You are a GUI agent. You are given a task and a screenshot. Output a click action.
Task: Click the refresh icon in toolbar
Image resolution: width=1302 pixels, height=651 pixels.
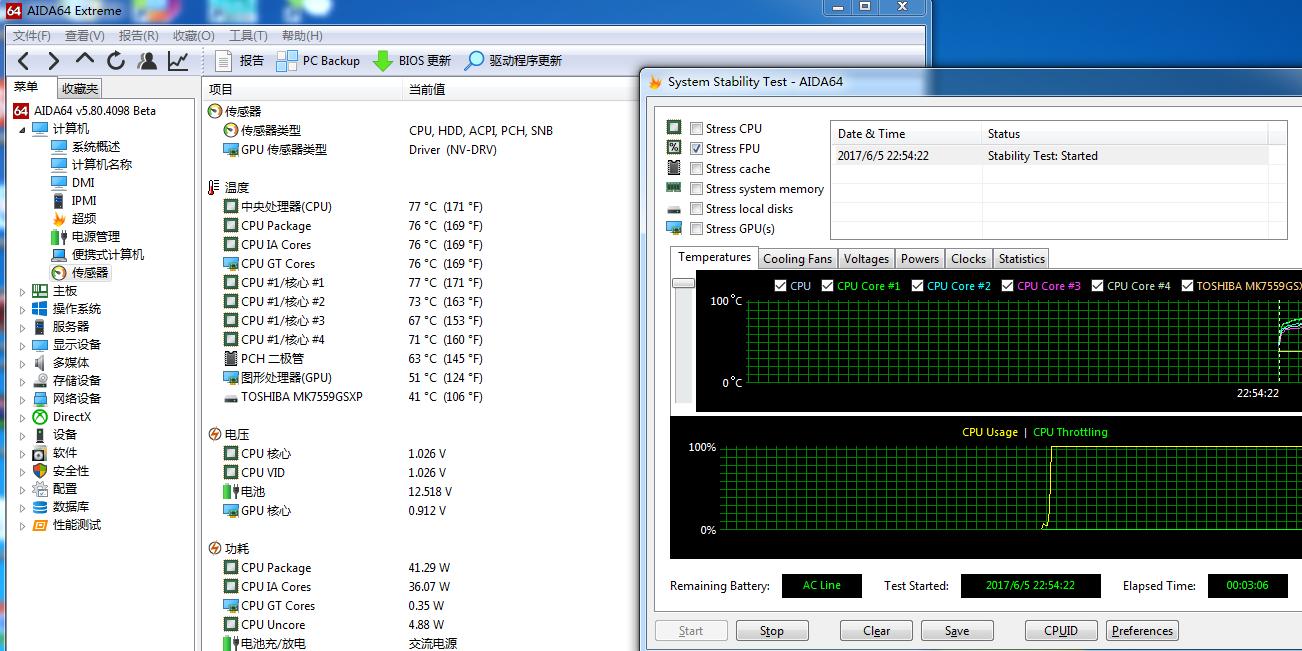coord(116,61)
